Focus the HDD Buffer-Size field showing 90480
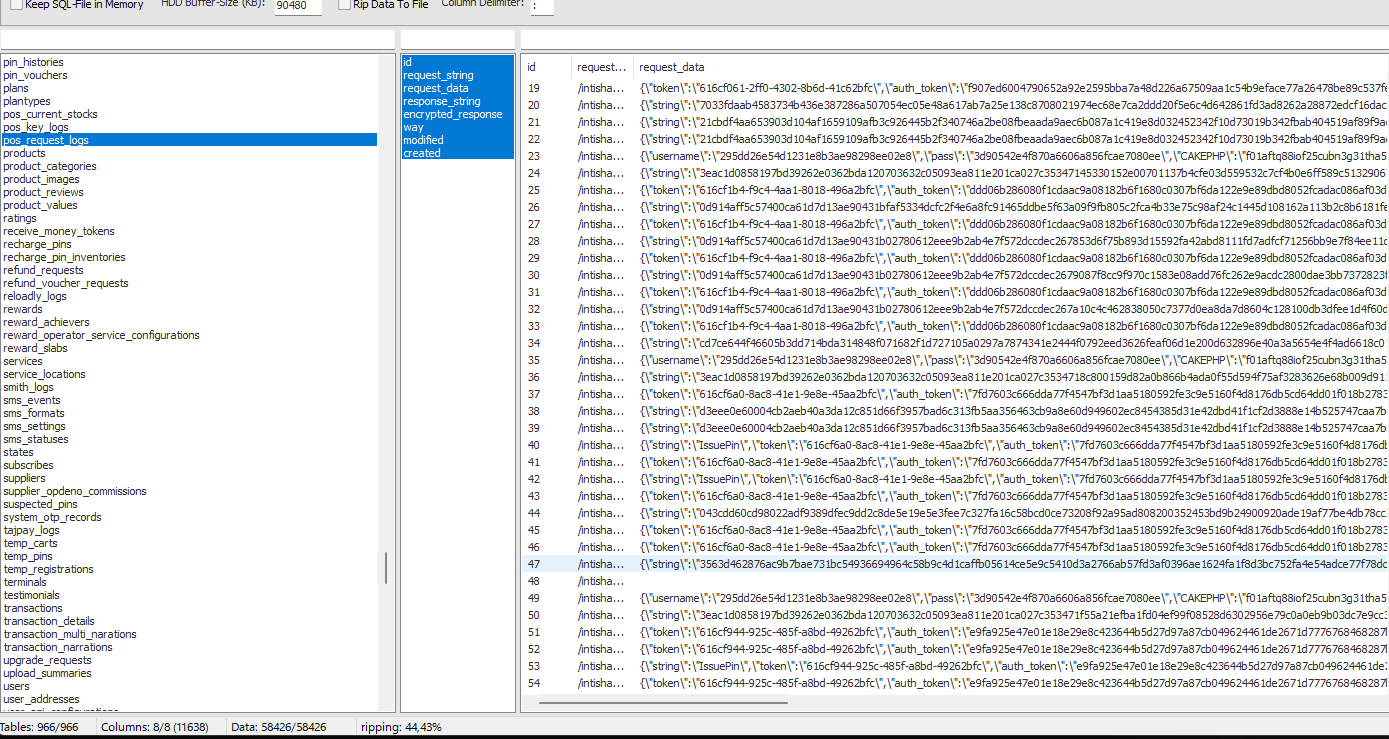The height and width of the screenshot is (739, 1389). click(298, 6)
